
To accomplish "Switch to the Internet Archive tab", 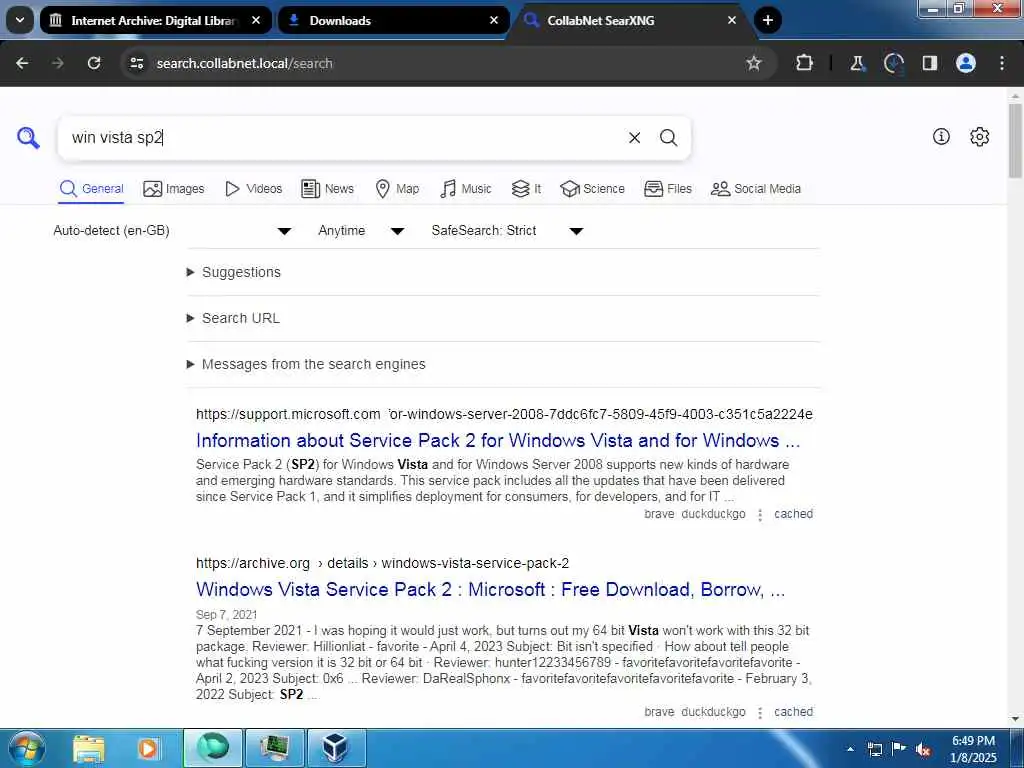I will (x=155, y=20).
